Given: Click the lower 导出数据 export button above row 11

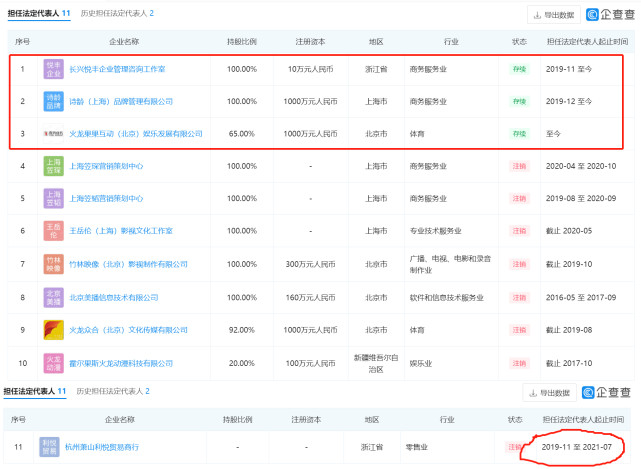Looking at the screenshot, I should pos(549,393).
